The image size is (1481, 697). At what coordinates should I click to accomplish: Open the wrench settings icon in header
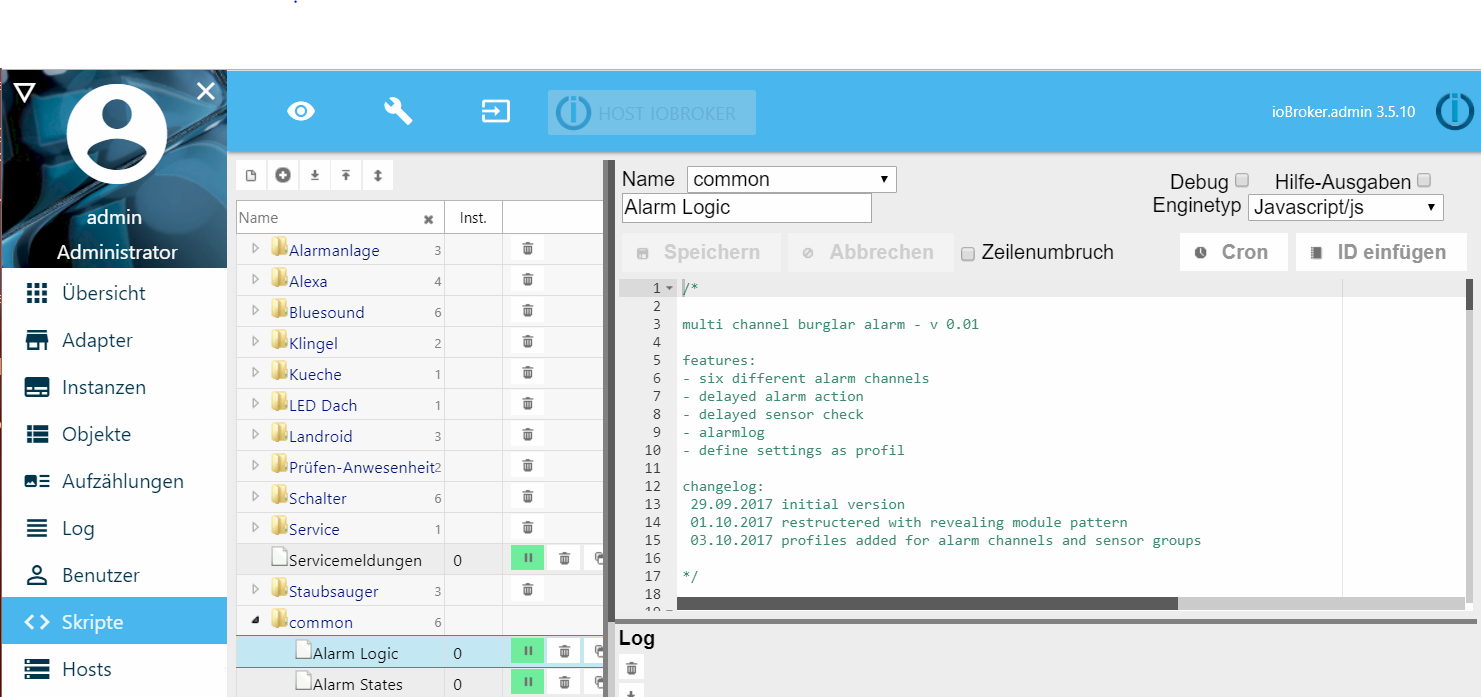(x=398, y=111)
